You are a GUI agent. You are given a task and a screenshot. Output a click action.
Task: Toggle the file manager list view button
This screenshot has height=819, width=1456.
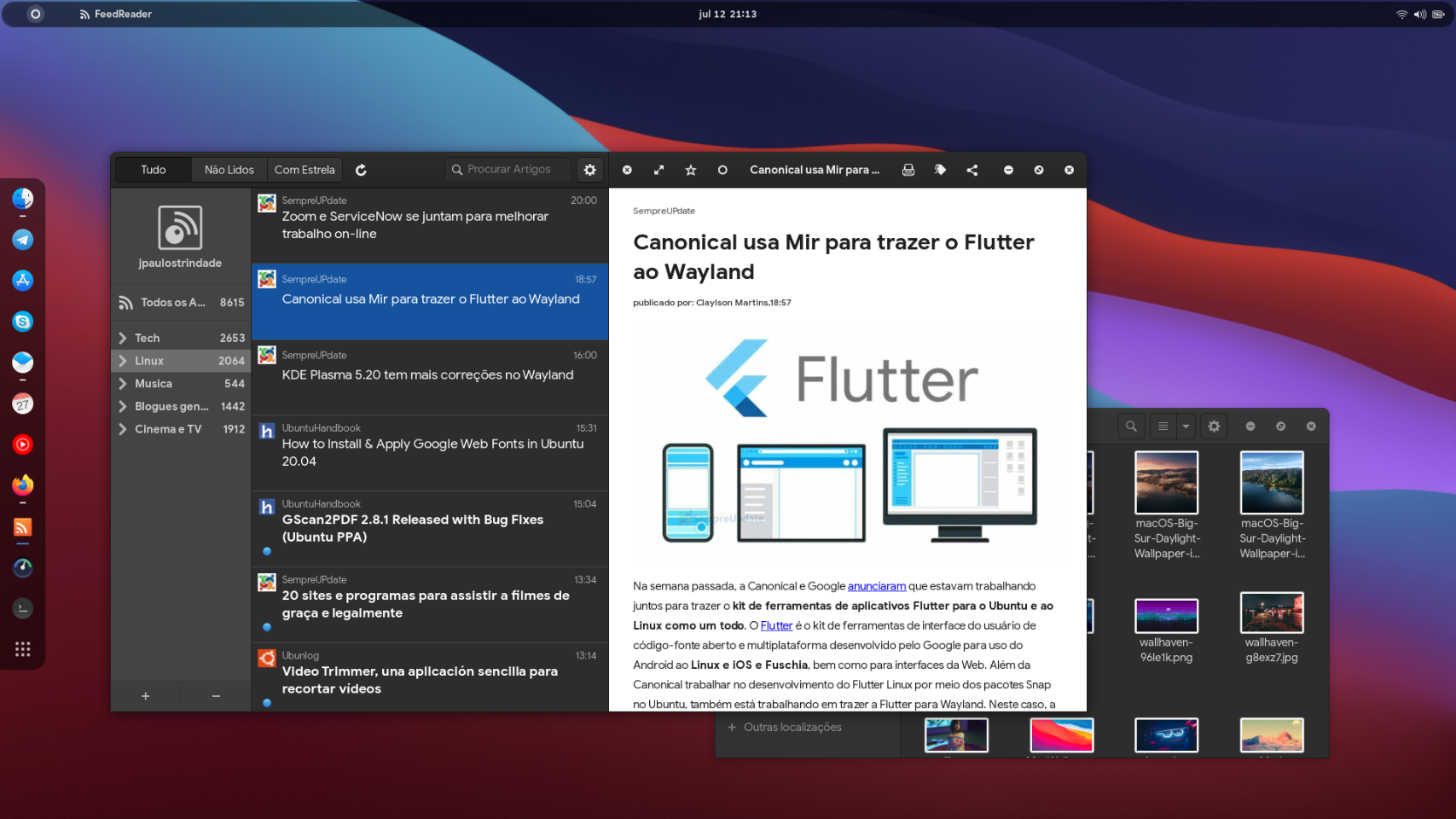click(x=1163, y=426)
